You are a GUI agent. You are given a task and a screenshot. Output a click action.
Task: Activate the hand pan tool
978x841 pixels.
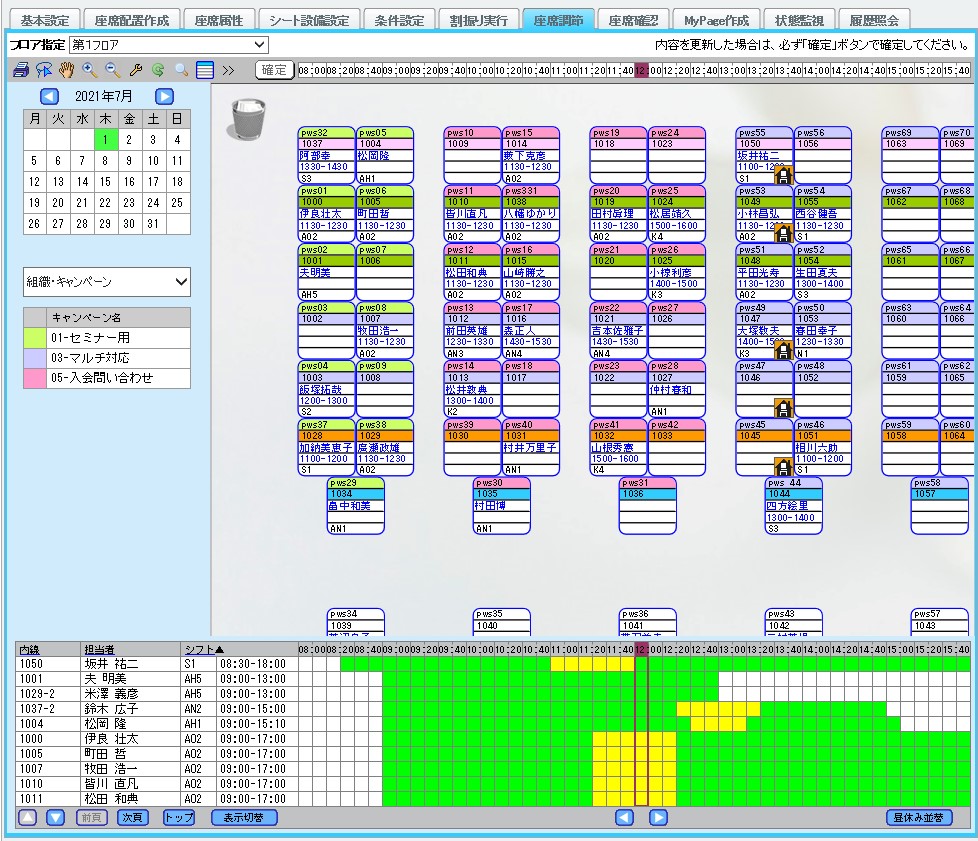pyautogui.click(x=66, y=70)
